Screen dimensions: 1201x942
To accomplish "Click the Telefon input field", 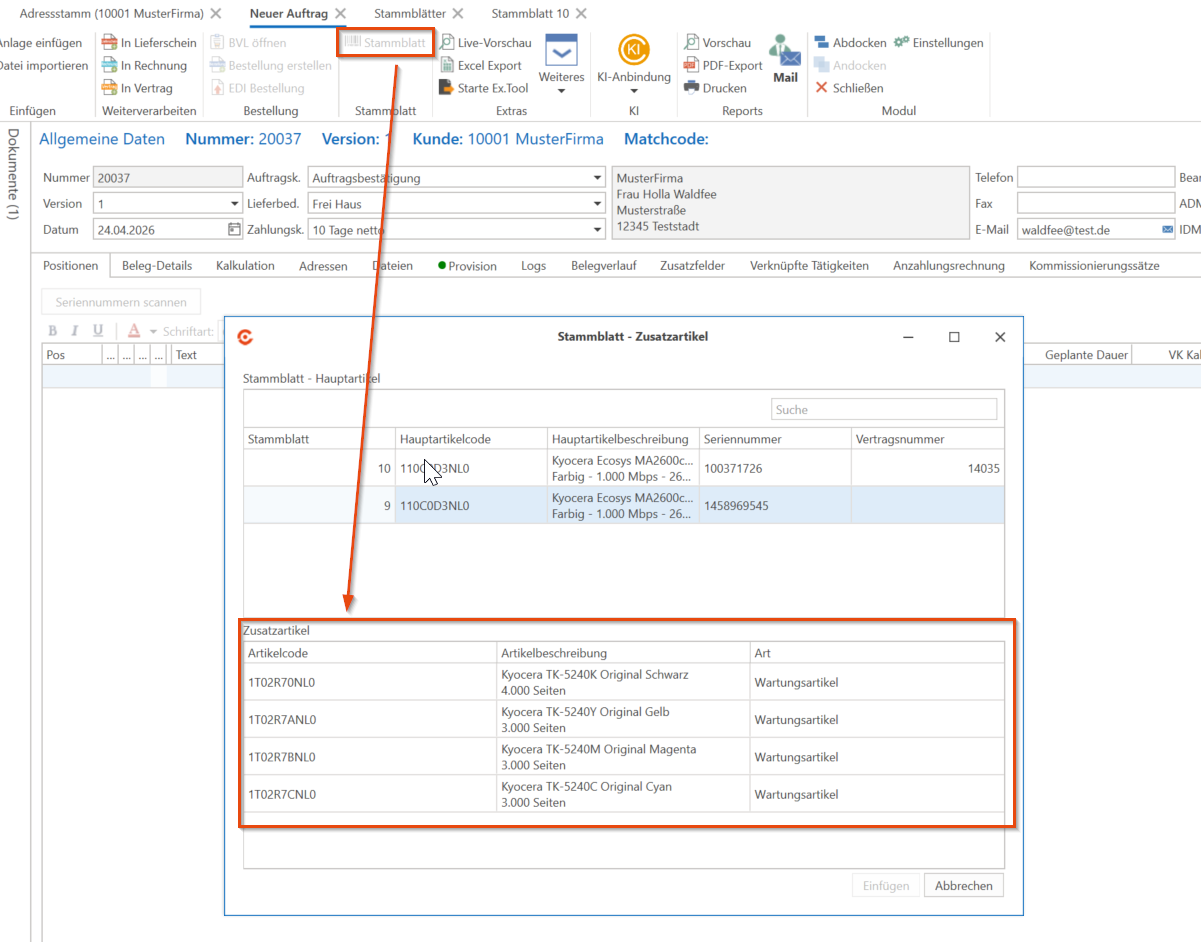I will click(x=1096, y=178).
